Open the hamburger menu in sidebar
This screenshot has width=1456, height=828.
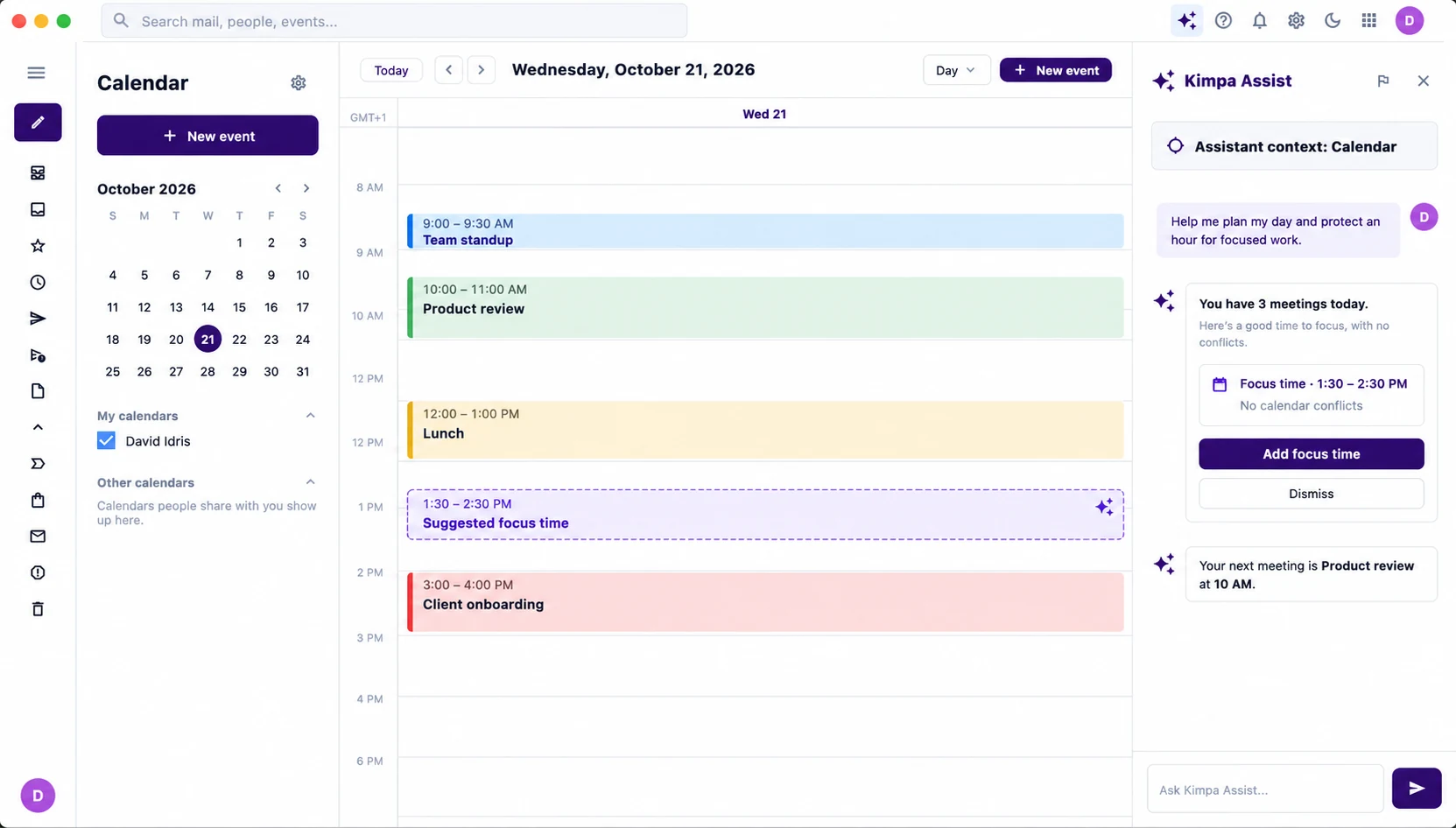(x=36, y=73)
